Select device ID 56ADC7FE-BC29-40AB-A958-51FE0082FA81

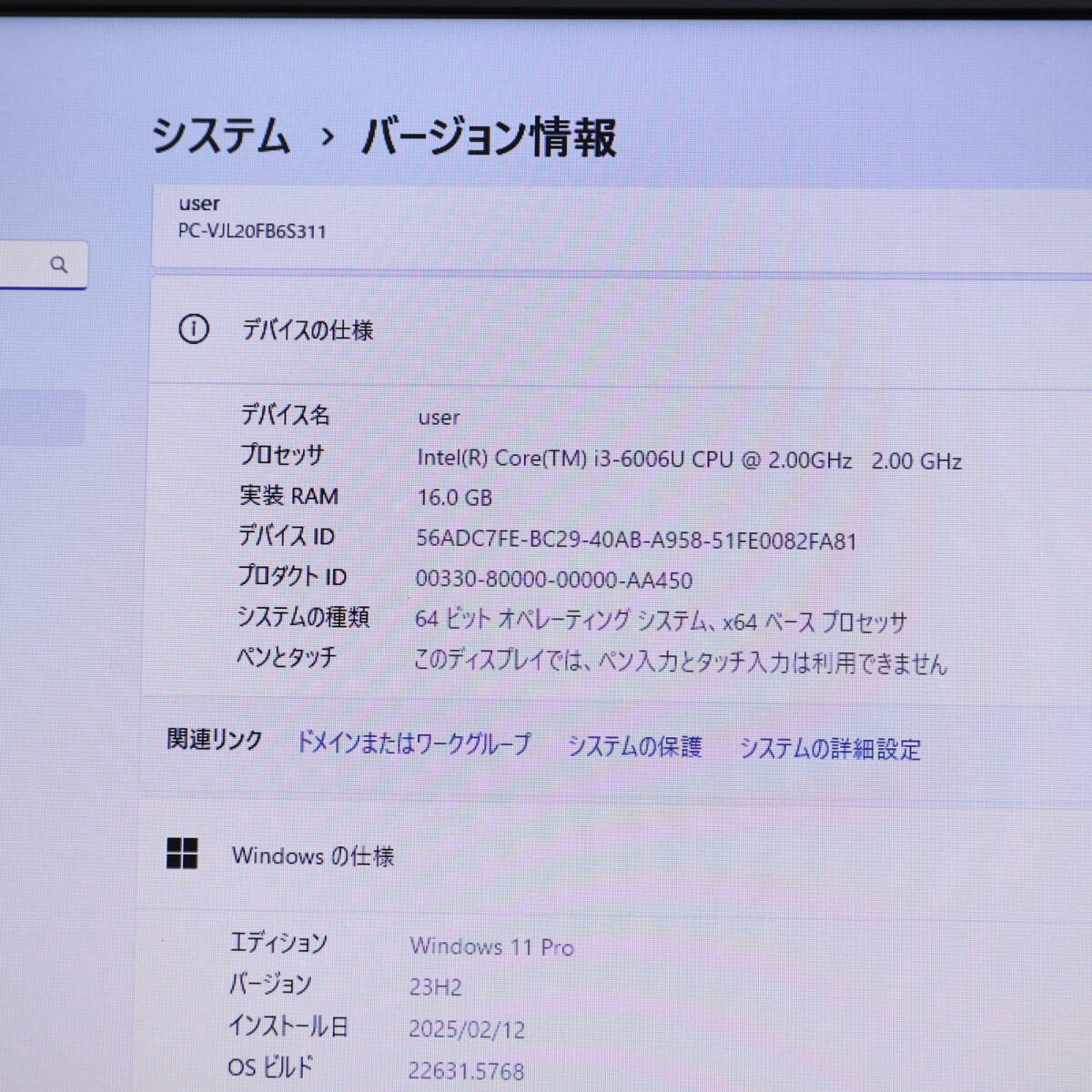point(636,541)
